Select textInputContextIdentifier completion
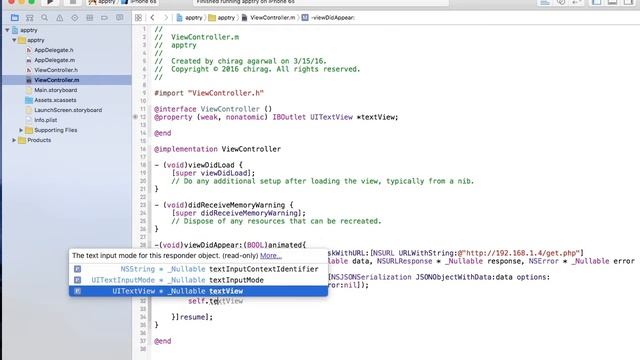The width and height of the screenshot is (640, 360). [198, 269]
